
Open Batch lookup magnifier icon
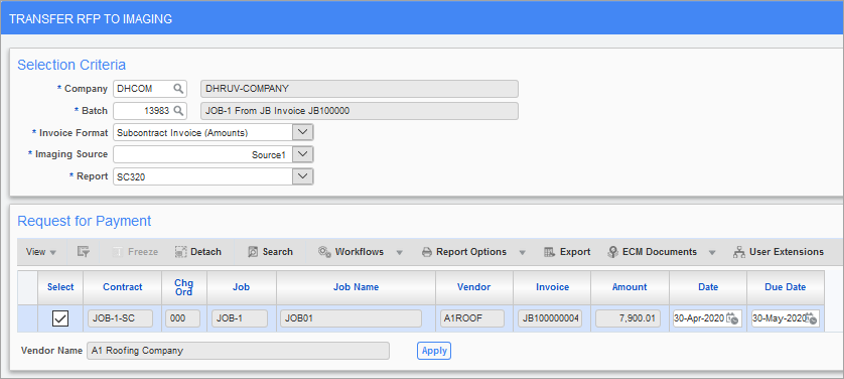click(178, 111)
